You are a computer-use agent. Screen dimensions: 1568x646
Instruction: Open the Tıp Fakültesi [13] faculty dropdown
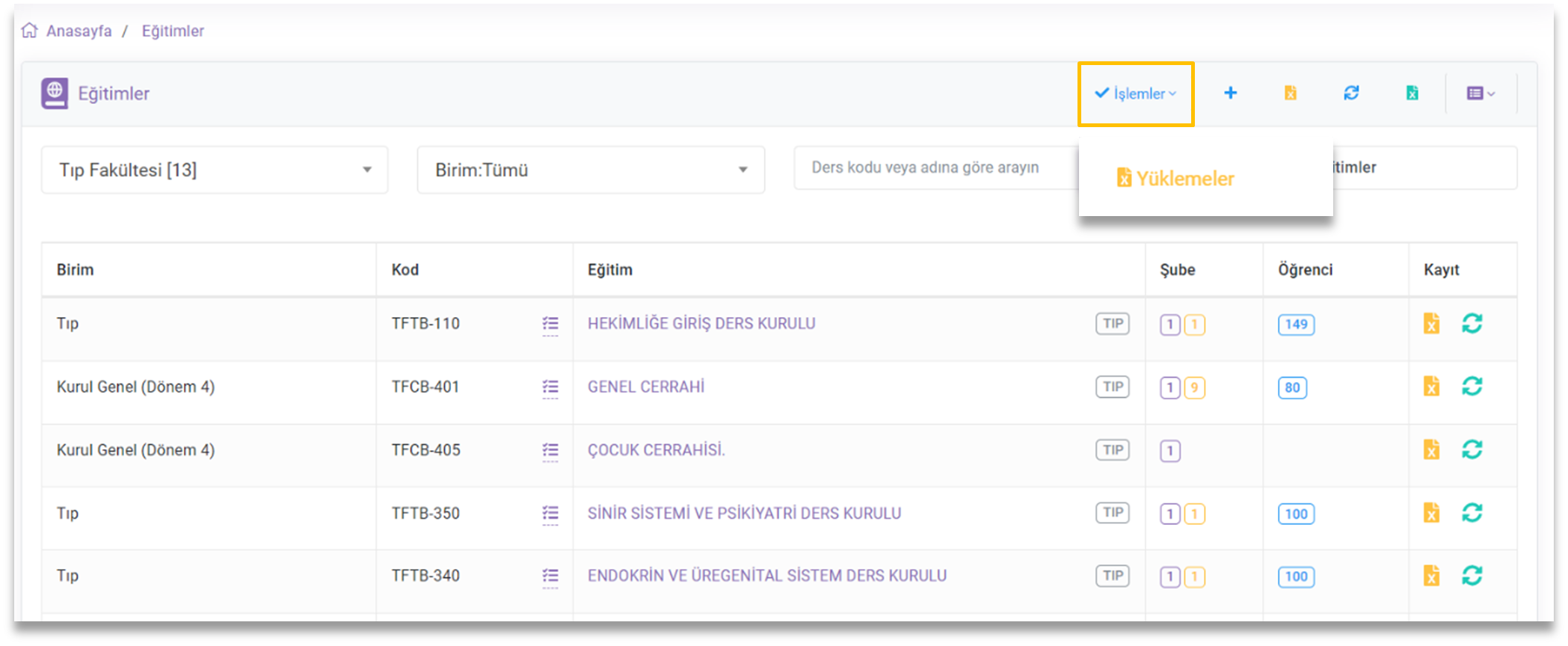[x=215, y=170]
